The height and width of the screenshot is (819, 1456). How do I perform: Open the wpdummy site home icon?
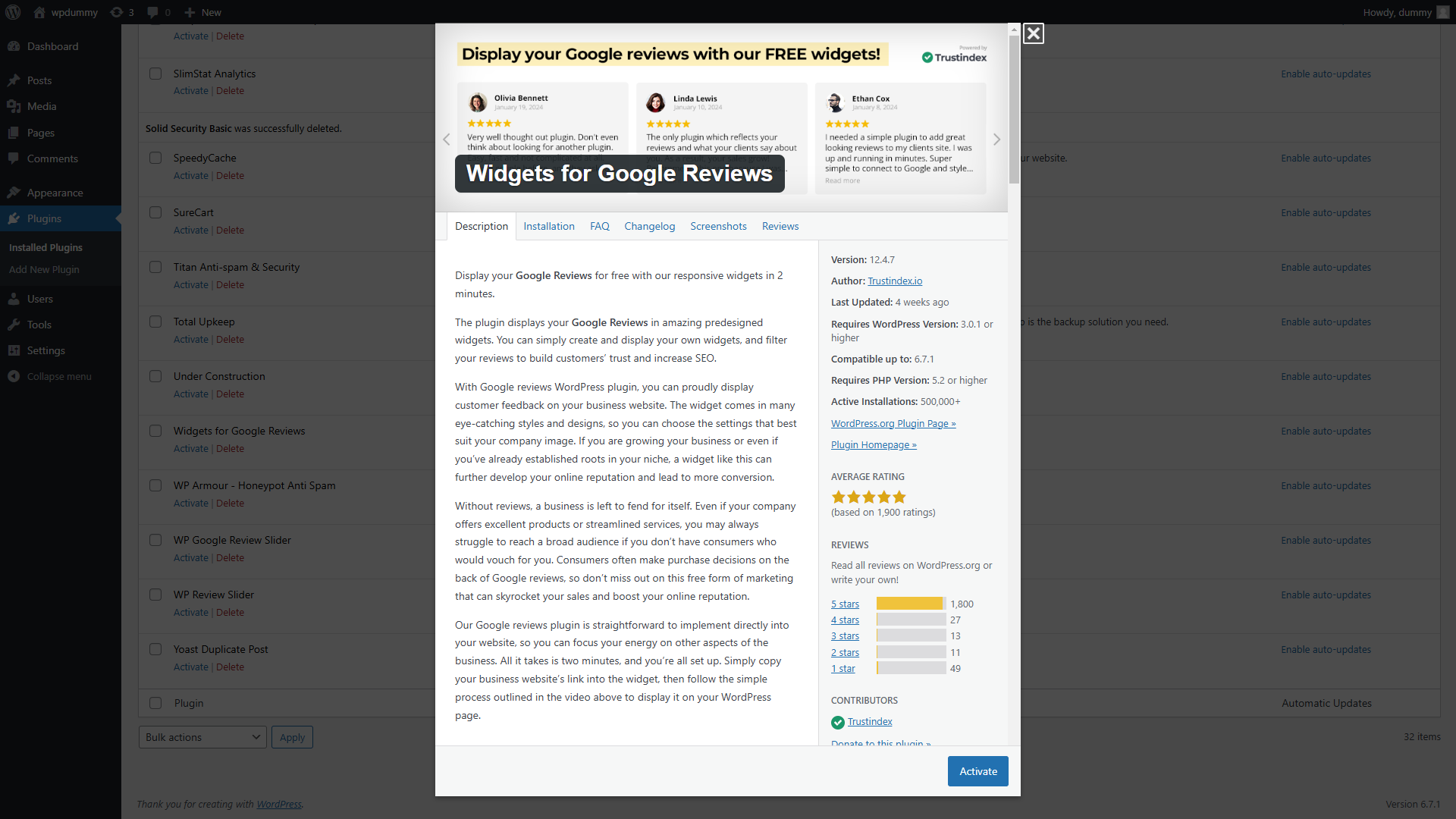39,12
